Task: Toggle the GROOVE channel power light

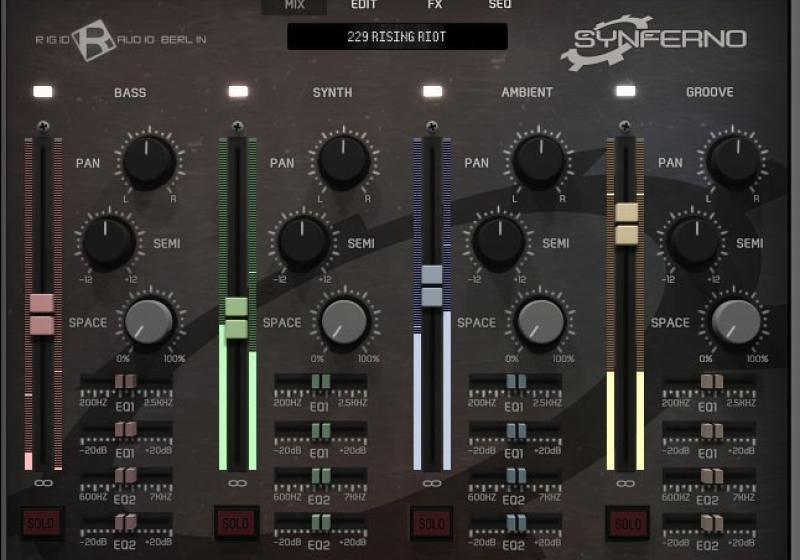Action: tap(626, 91)
